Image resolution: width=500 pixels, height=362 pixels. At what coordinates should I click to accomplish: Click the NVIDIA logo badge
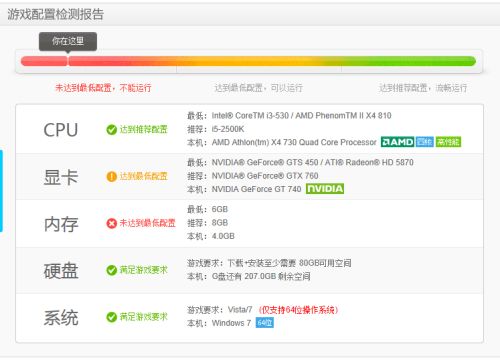(x=325, y=189)
